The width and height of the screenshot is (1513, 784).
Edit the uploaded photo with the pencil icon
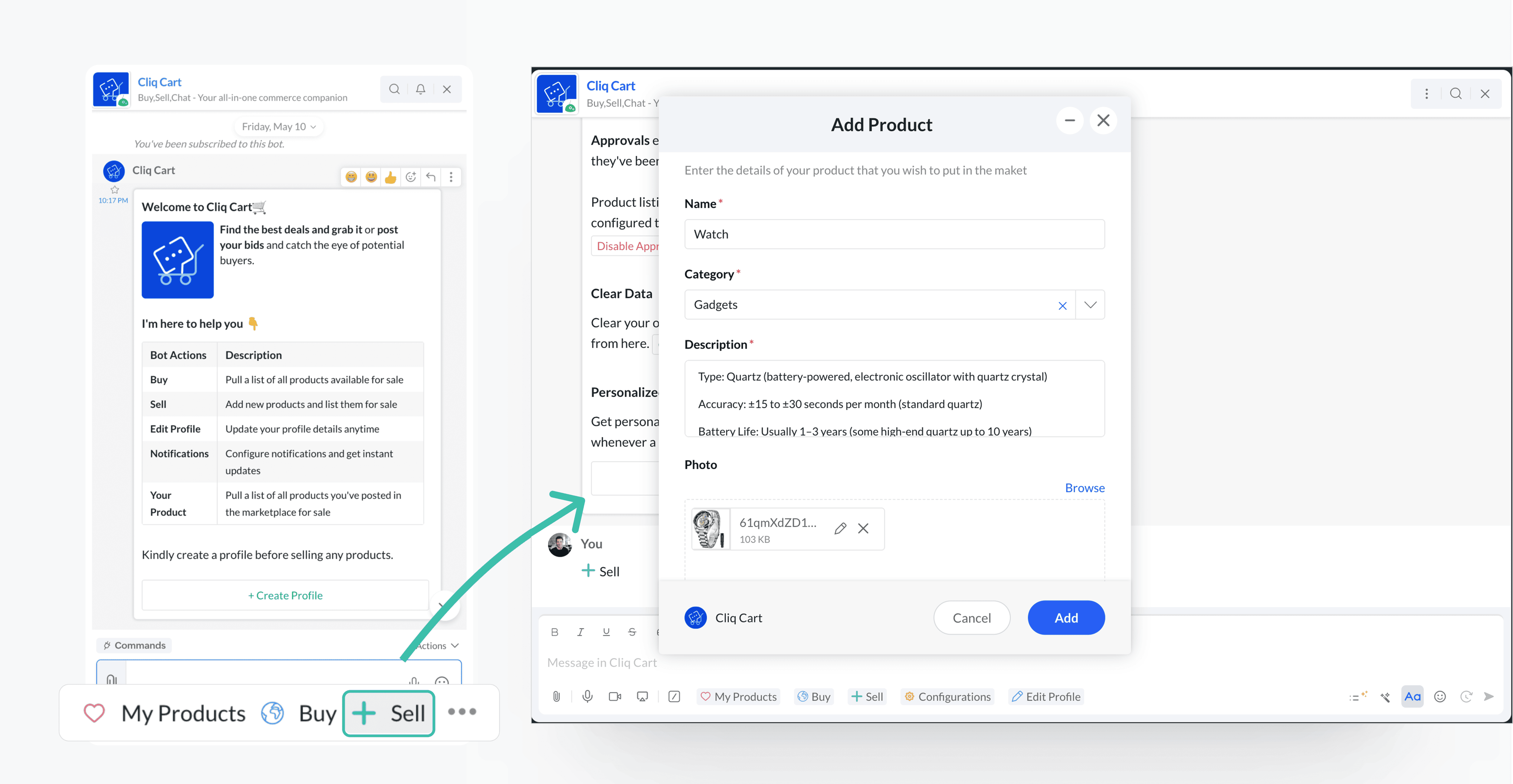[x=840, y=529]
